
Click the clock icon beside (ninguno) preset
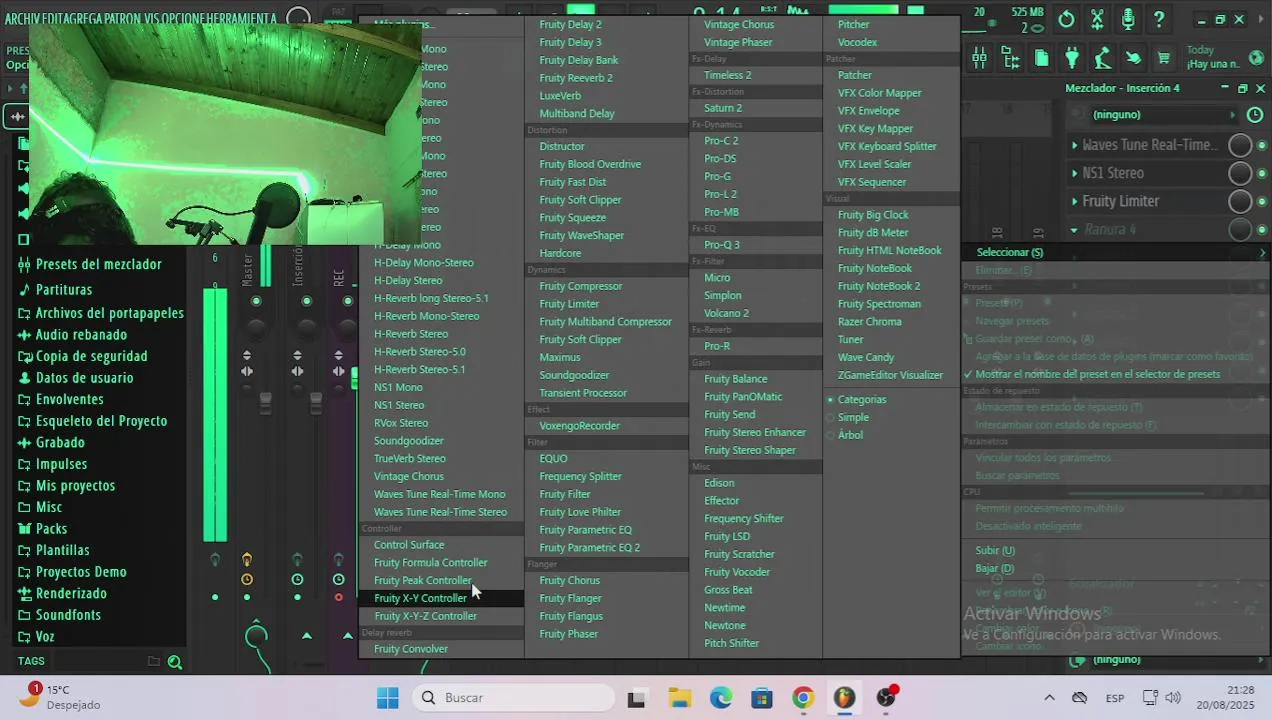(1255, 115)
